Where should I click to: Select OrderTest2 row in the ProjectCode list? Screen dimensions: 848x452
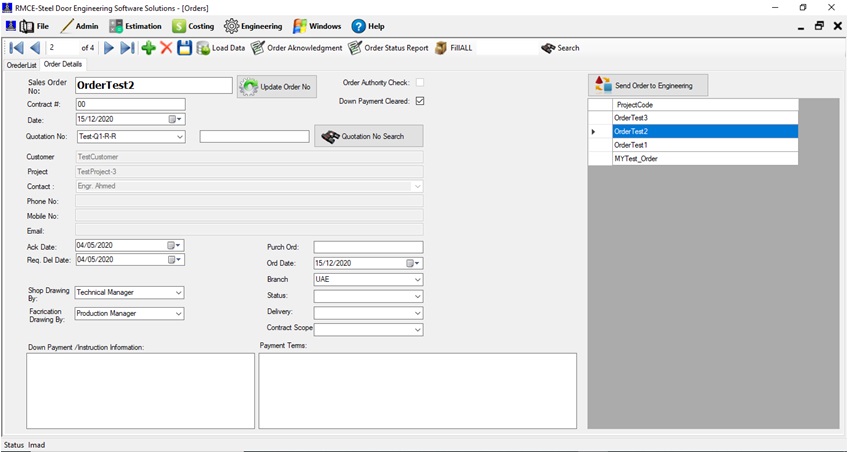(x=705, y=131)
